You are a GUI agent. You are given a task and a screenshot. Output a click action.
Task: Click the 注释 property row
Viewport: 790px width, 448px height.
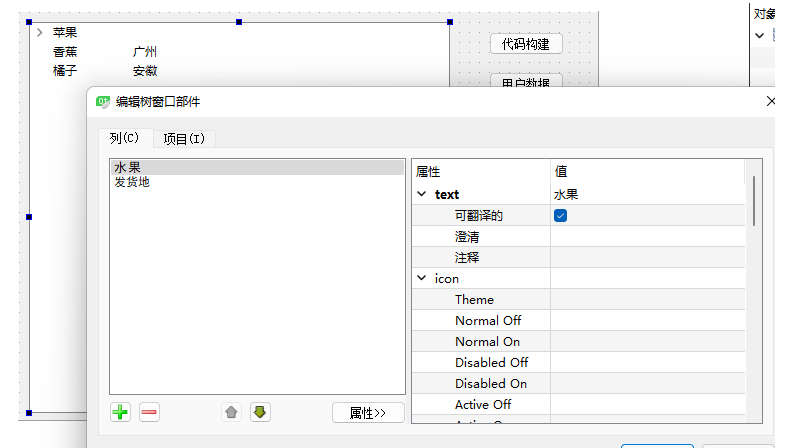pos(578,258)
